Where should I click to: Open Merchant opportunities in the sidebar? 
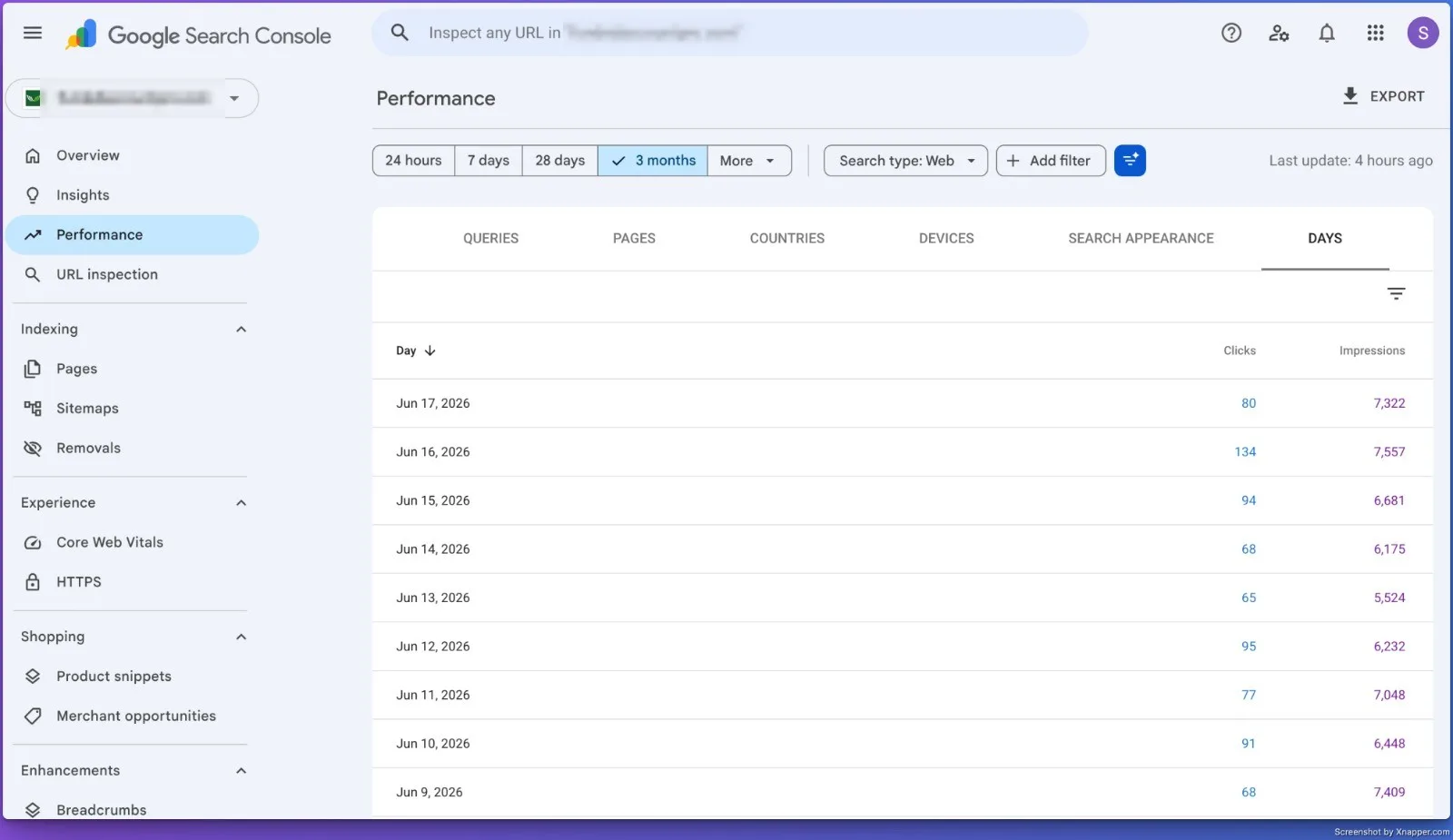[x=133, y=716]
